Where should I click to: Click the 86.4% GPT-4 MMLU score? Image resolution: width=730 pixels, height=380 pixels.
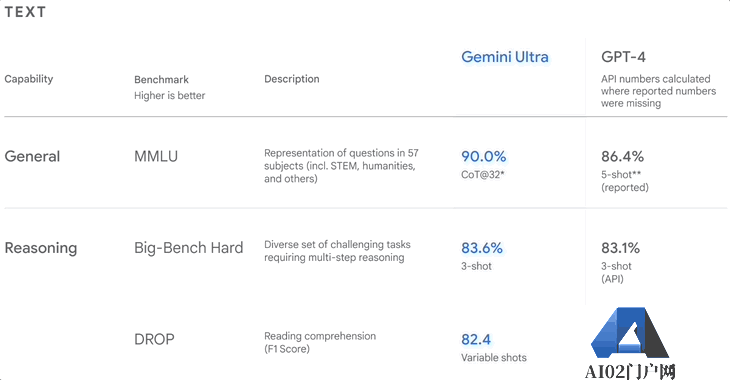(622, 156)
